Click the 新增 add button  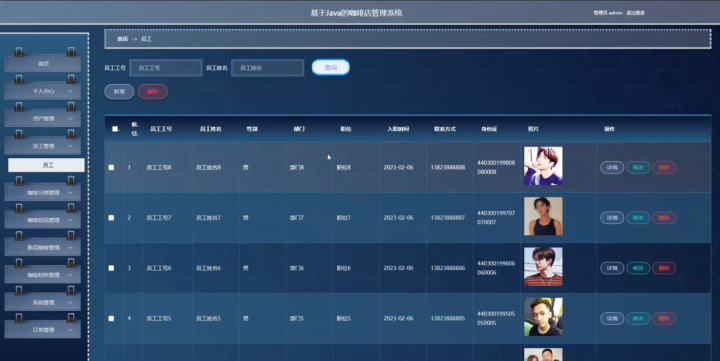pyautogui.click(x=119, y=91)
